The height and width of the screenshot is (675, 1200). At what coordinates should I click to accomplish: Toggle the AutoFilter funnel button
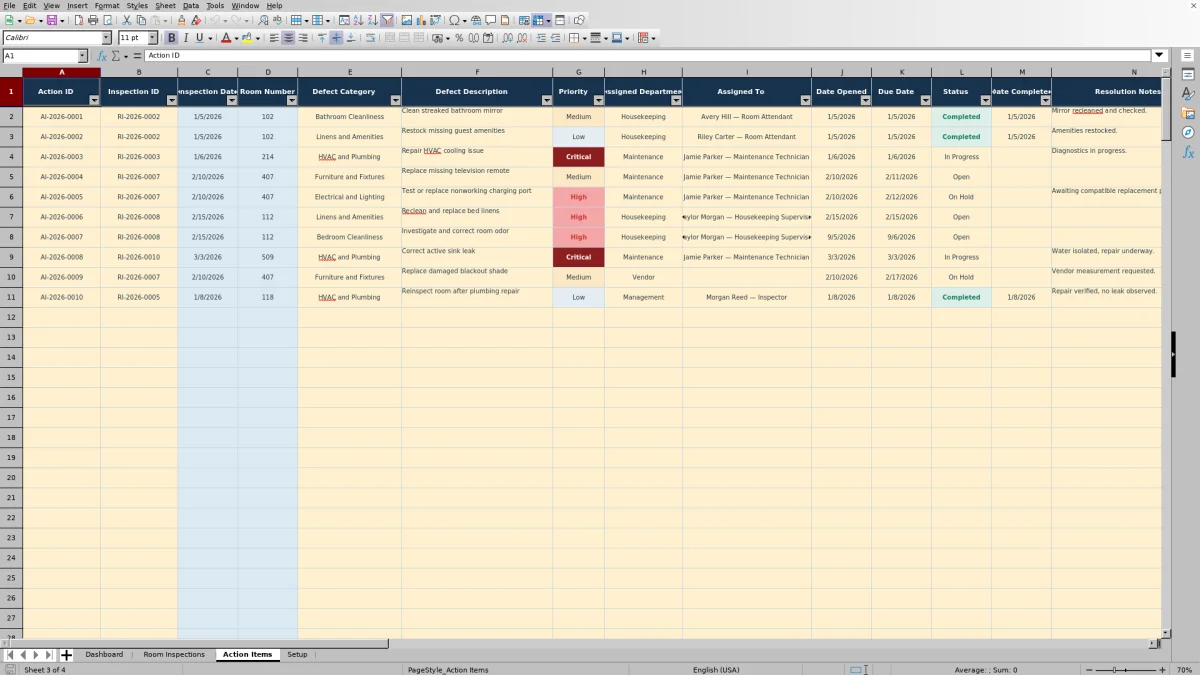coord(387,20)
